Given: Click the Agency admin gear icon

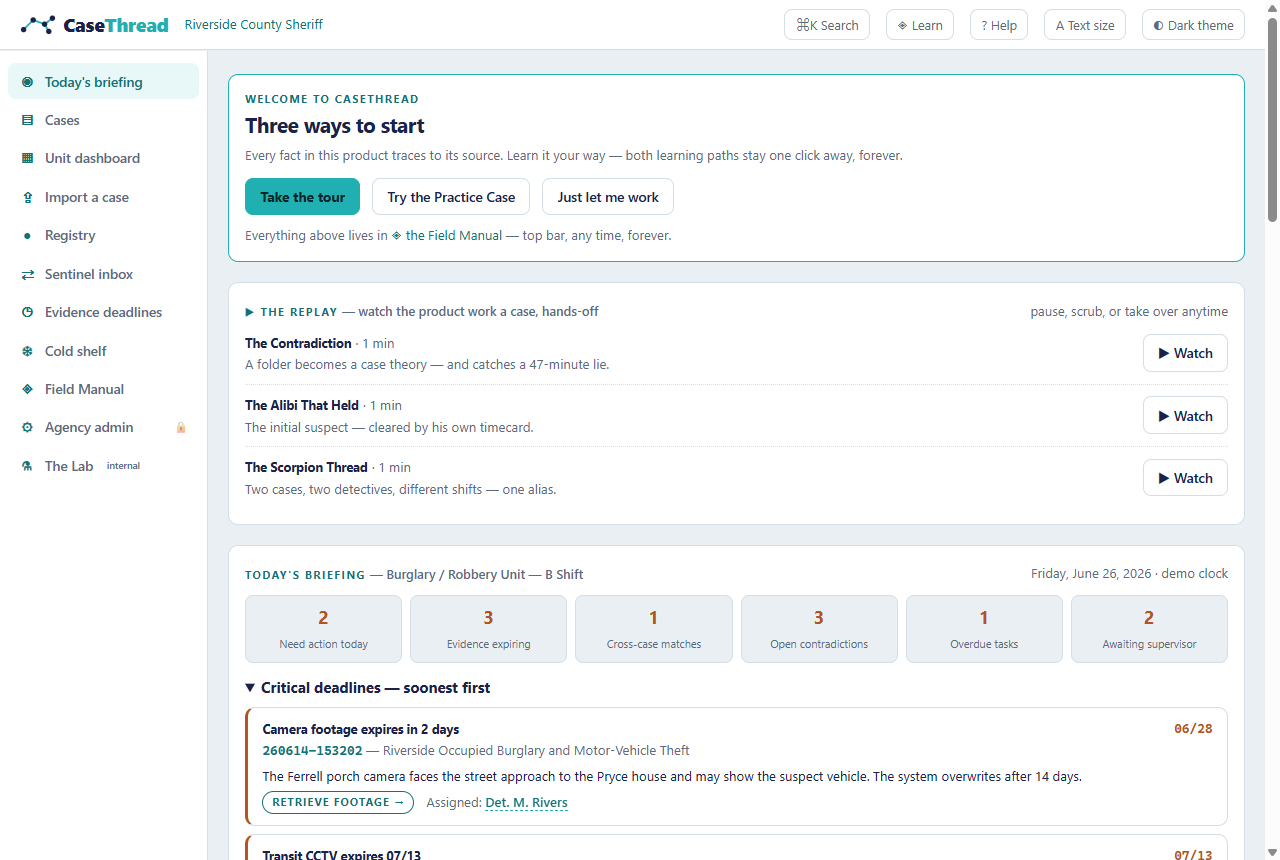Looking at the screenshot, I should point(27,427).
